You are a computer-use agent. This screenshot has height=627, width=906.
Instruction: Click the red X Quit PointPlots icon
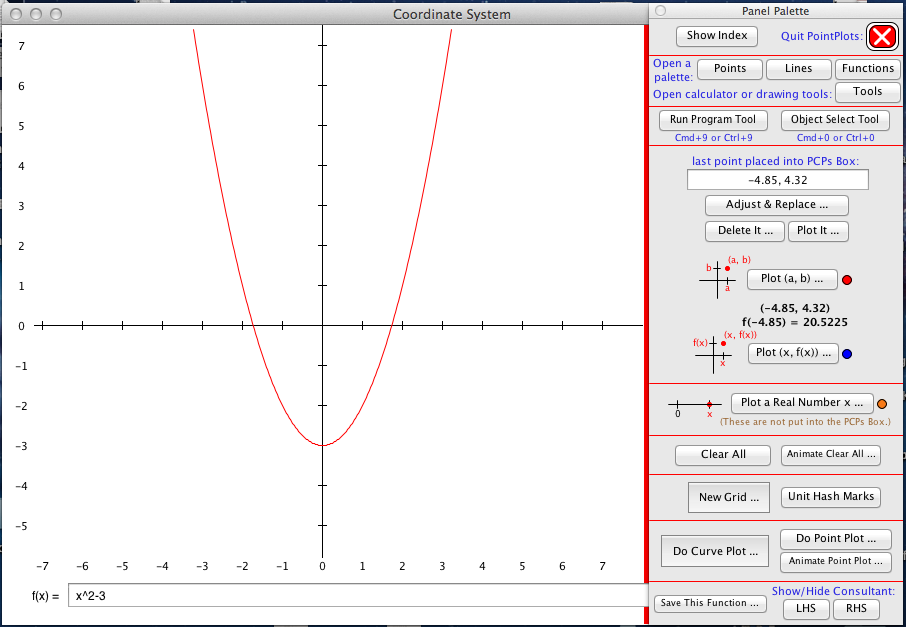[882, 37]
